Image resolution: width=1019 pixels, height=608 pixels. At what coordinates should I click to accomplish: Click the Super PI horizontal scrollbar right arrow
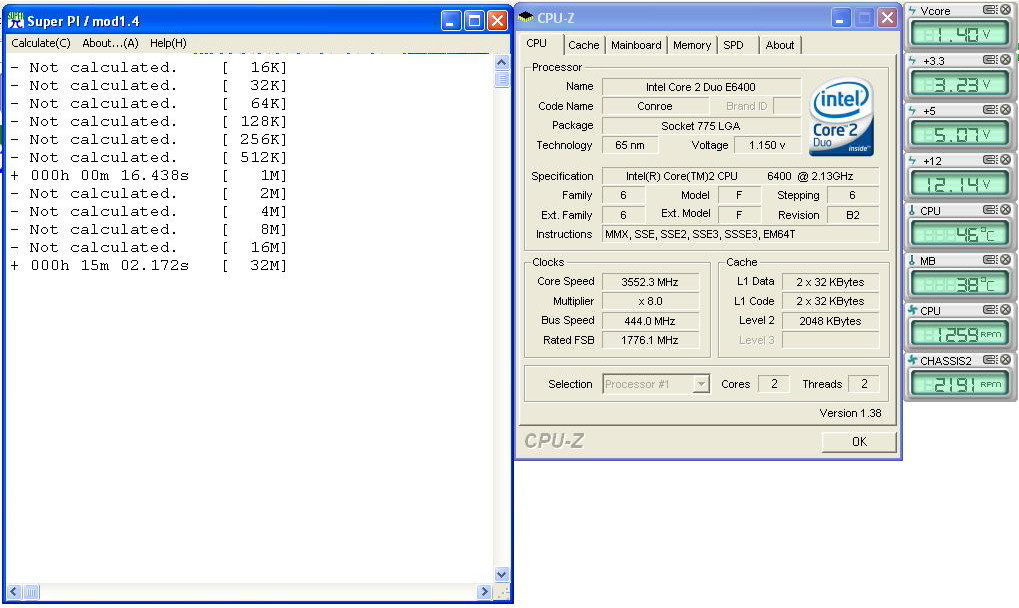point(484,592)
